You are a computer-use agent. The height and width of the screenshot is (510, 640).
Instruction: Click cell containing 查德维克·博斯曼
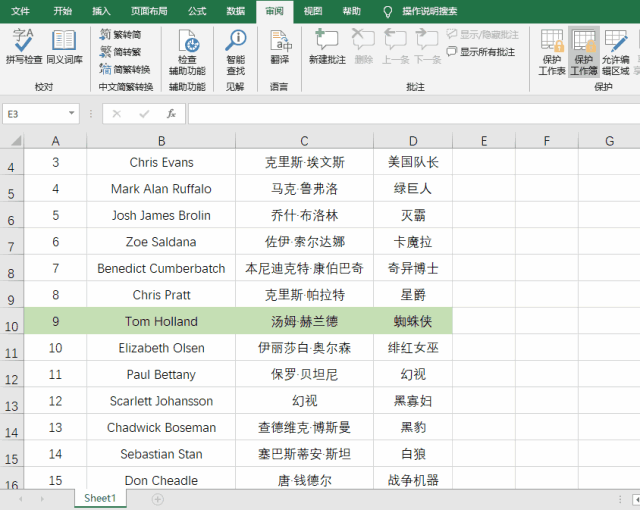click(x=304, y=428)
